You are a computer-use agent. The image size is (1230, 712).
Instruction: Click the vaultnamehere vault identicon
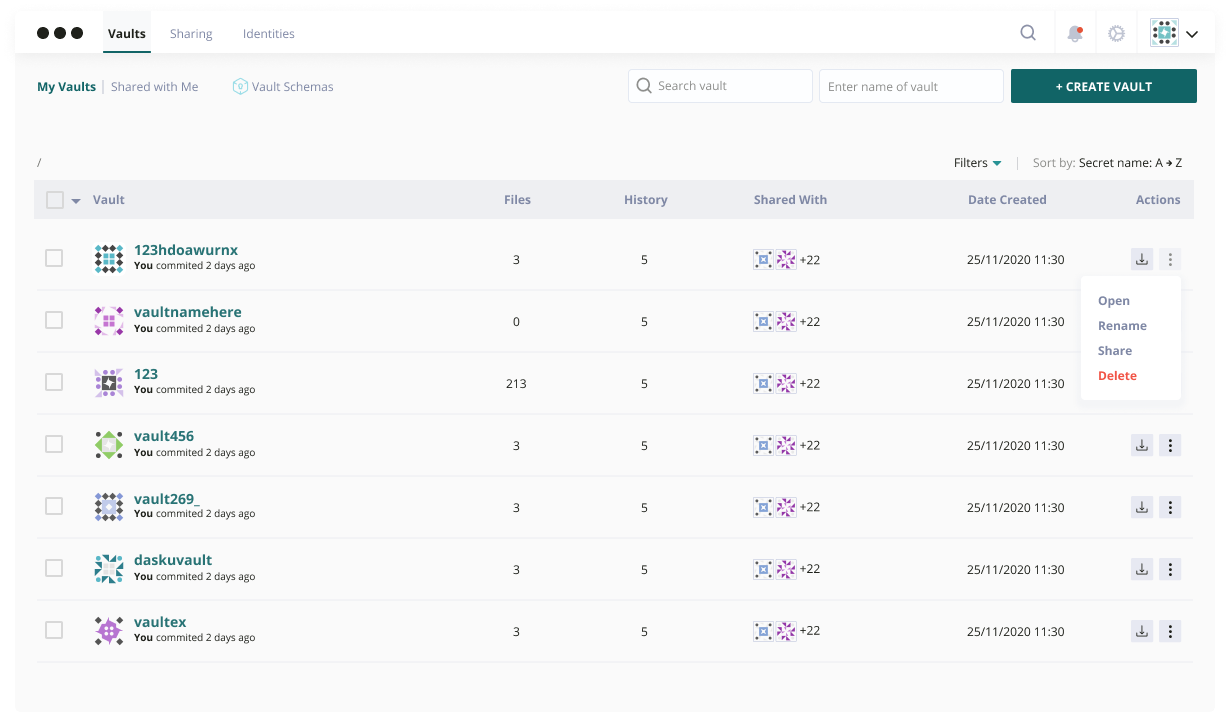click(x=109, y=321)
